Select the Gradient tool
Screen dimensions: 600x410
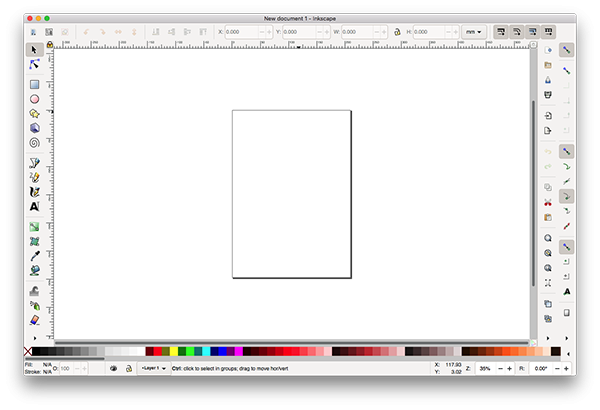[34, 227]
